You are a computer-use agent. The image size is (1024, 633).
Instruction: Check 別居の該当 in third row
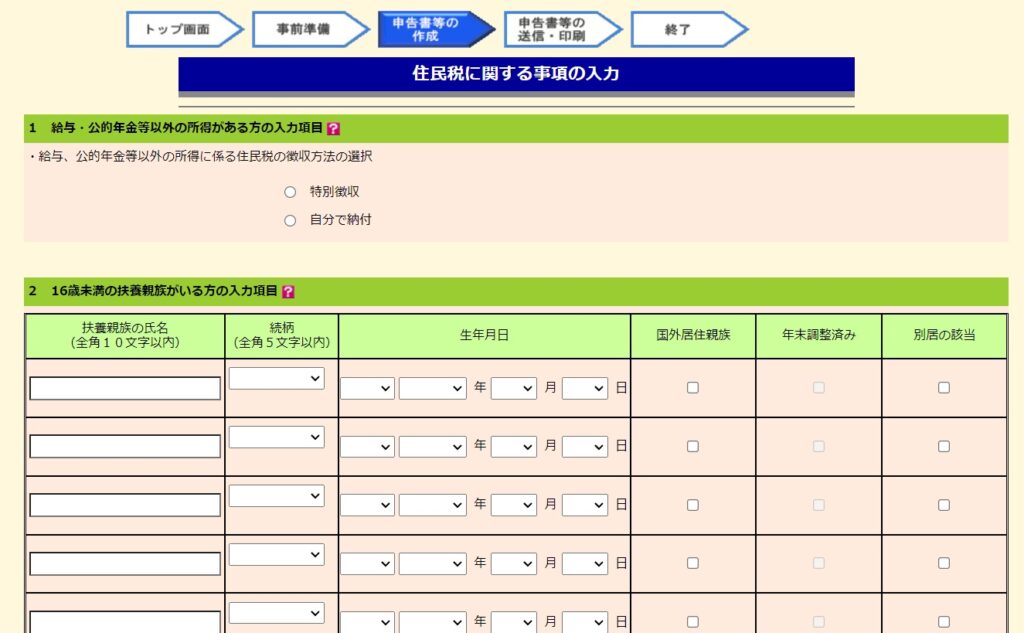tap(944, 505)
